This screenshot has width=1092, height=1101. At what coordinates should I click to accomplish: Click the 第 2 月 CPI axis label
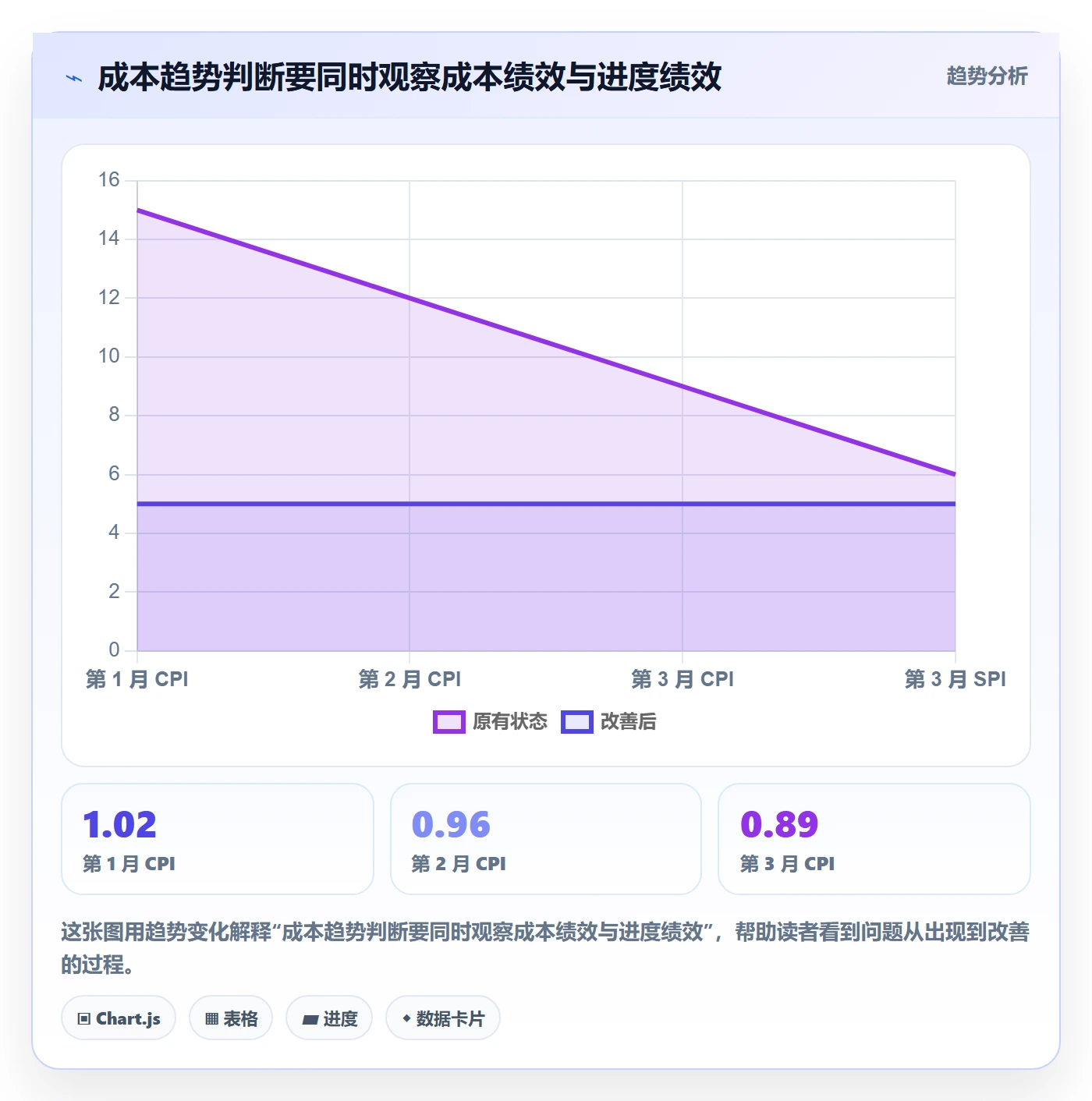click(x=409, y=679)
